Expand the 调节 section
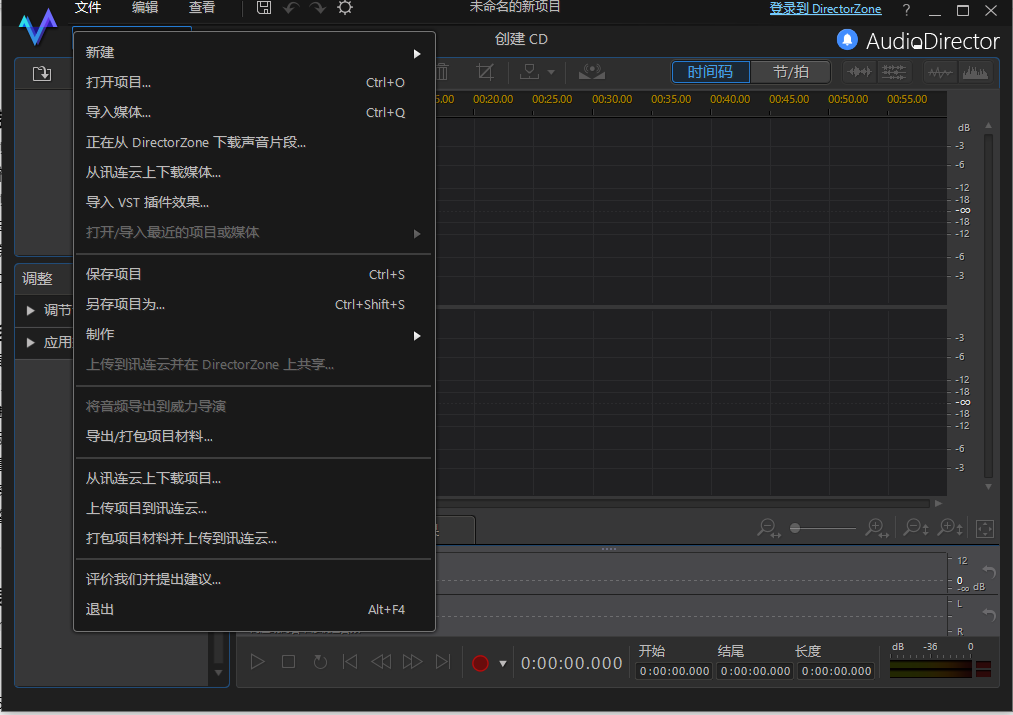This screenshot has width=1013, height=715. coord(30,311)
